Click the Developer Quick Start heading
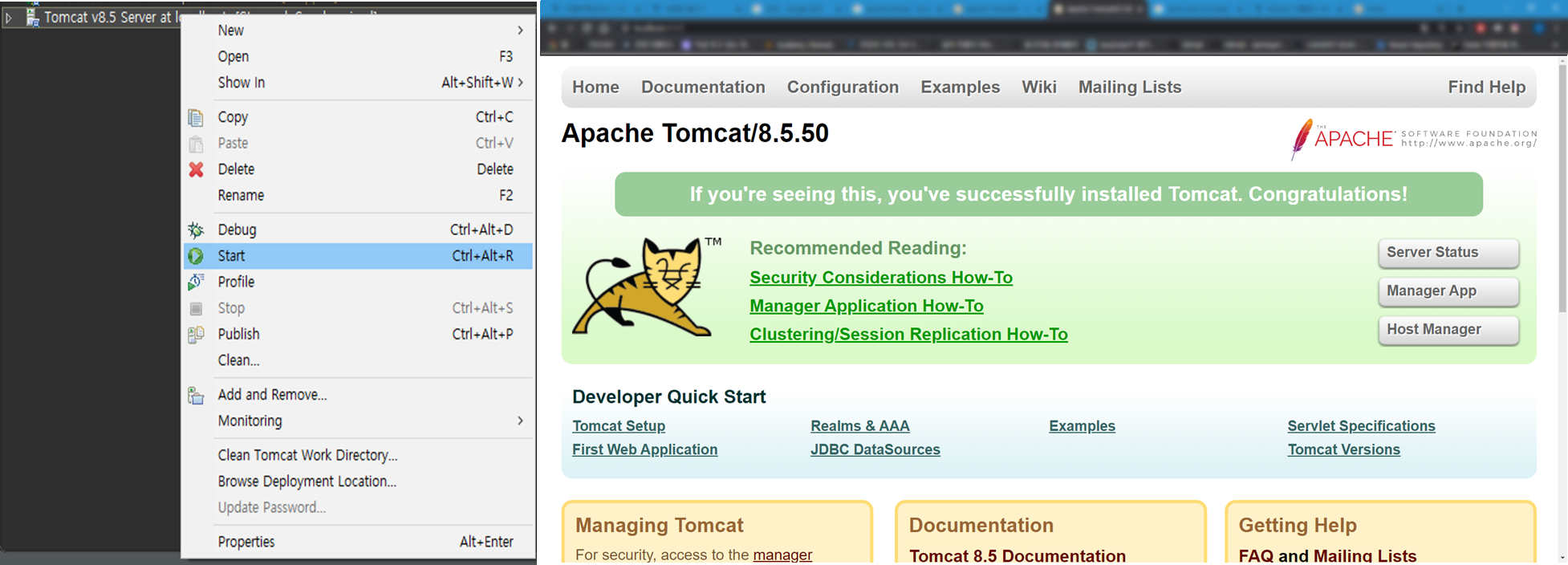 point(668,396)
